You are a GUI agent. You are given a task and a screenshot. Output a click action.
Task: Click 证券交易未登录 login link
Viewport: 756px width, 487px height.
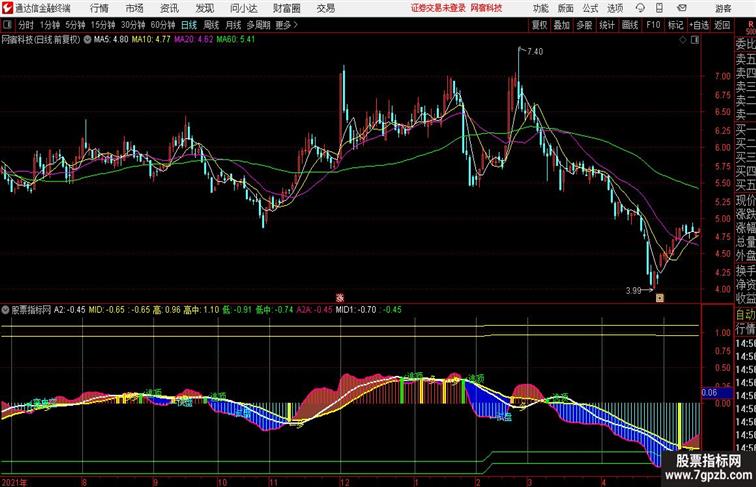coord(438,8)
